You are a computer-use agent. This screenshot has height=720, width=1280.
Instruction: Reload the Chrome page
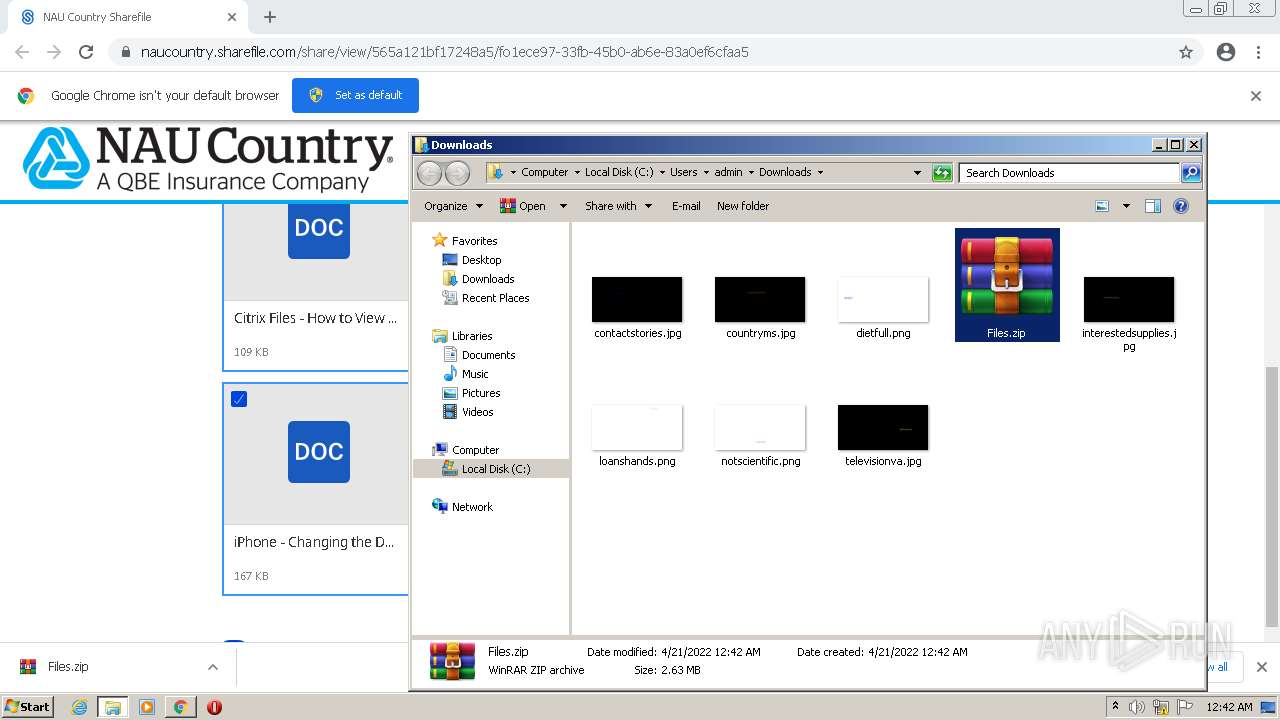tap(86, 52)
